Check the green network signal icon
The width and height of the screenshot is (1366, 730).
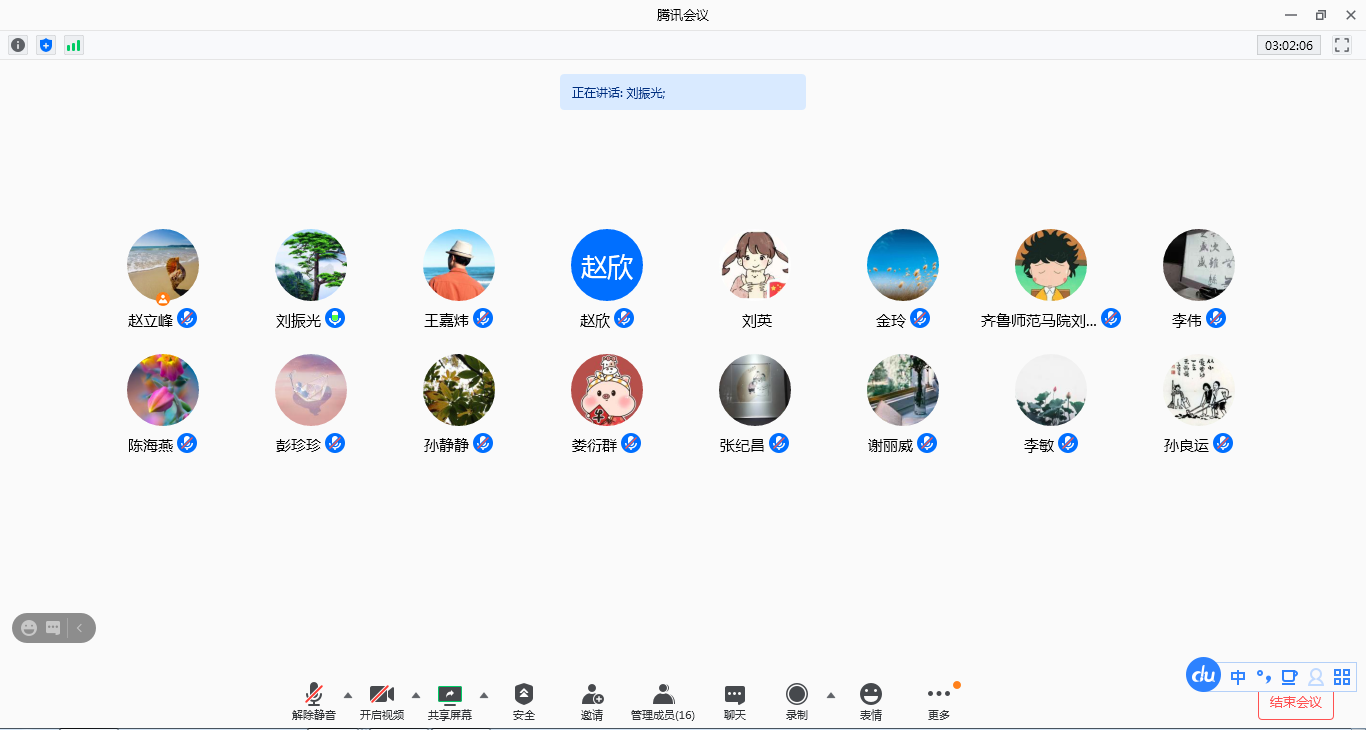73,45
